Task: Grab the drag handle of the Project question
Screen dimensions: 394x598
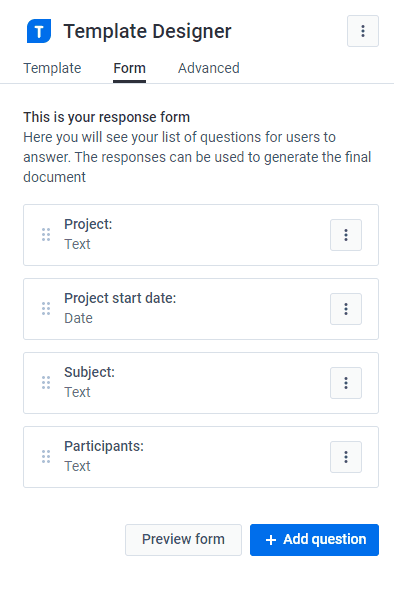Action: point(46,235)
